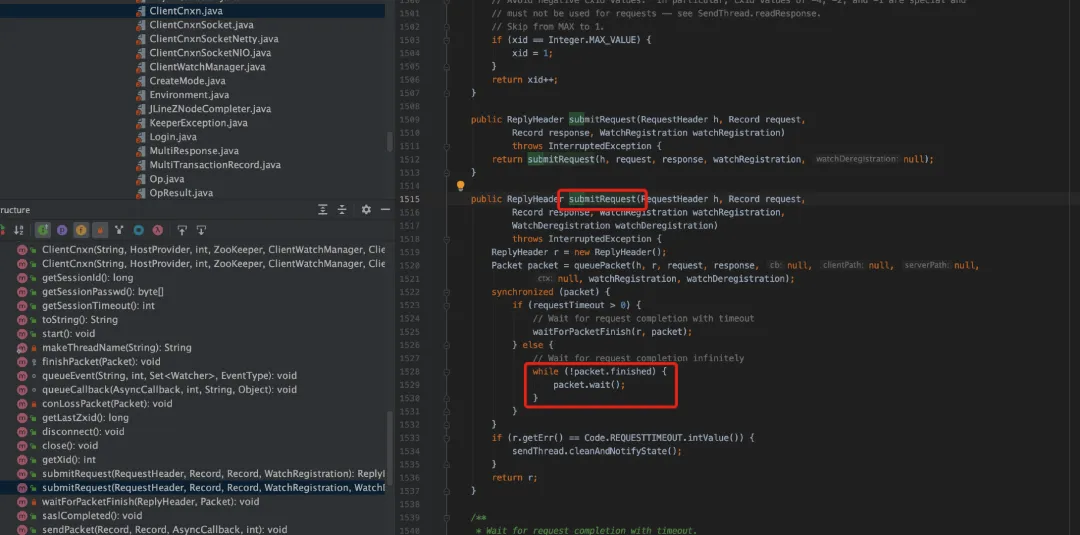Collapse the if block fold at line 1523
This screenshot has height=535, width=1080.
[446, 305]
